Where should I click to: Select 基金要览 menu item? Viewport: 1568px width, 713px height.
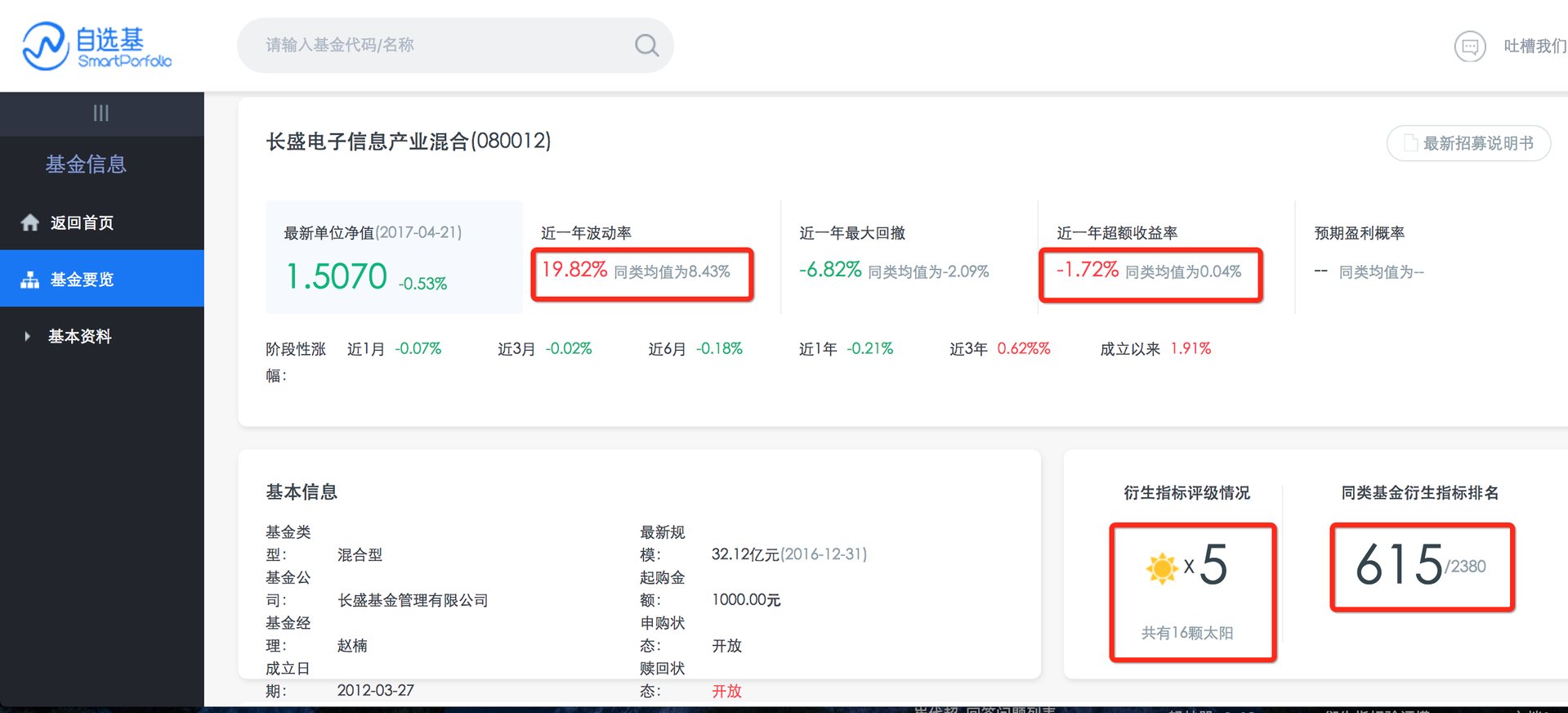pyautogui.click(x=102, y=279)
